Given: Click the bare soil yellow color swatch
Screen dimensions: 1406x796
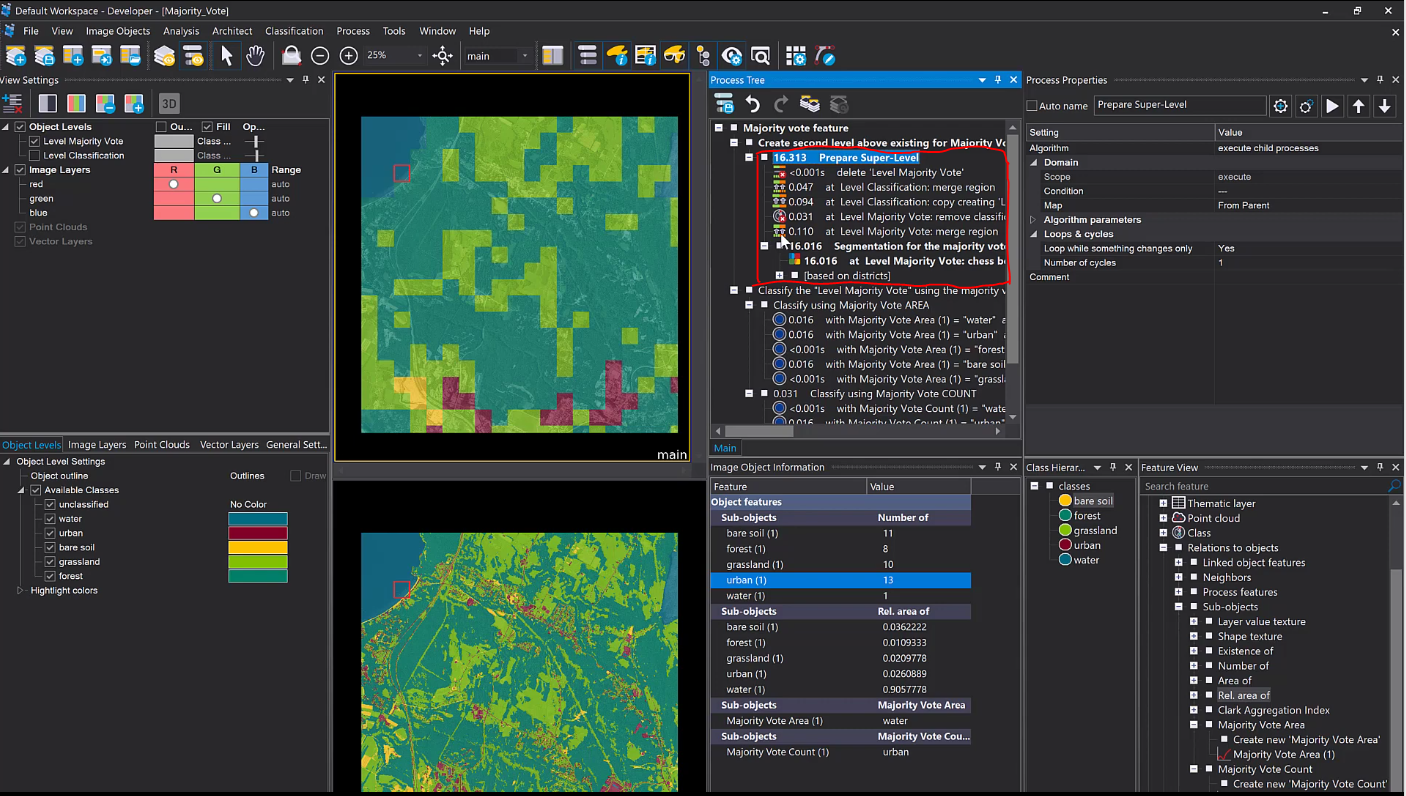Looking at the screenshot, I should [258, 548].
